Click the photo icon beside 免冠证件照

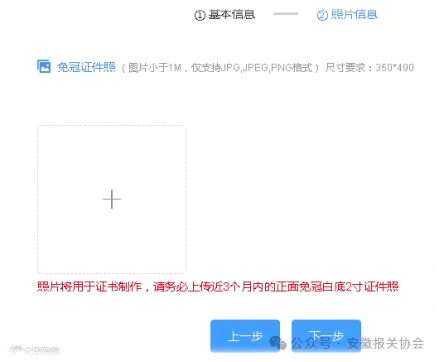pos(44,66)
